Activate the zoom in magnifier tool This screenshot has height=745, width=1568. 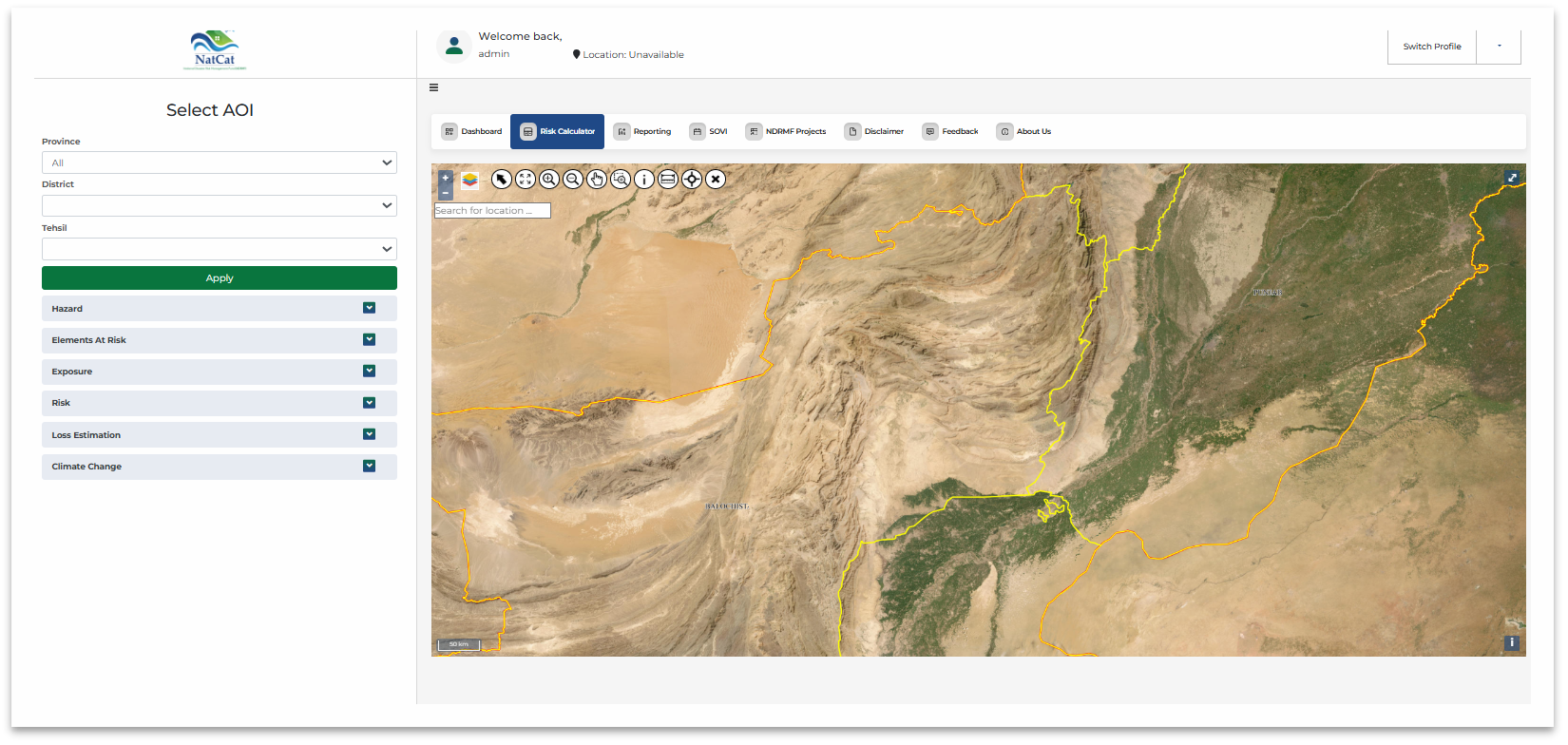point(549,179)
